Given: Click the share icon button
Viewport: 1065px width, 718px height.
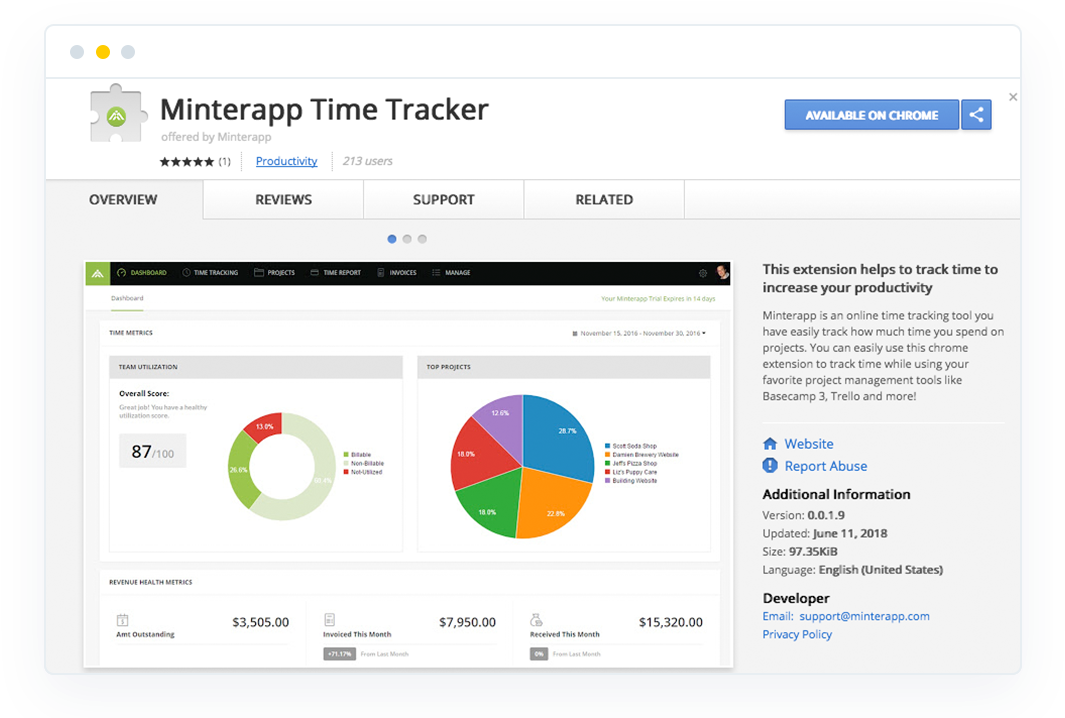Looking at the screenshot, I should [976, 115].
